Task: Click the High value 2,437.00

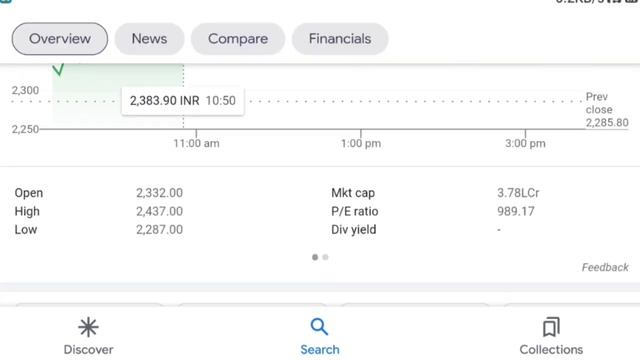Action: point(159,211)
